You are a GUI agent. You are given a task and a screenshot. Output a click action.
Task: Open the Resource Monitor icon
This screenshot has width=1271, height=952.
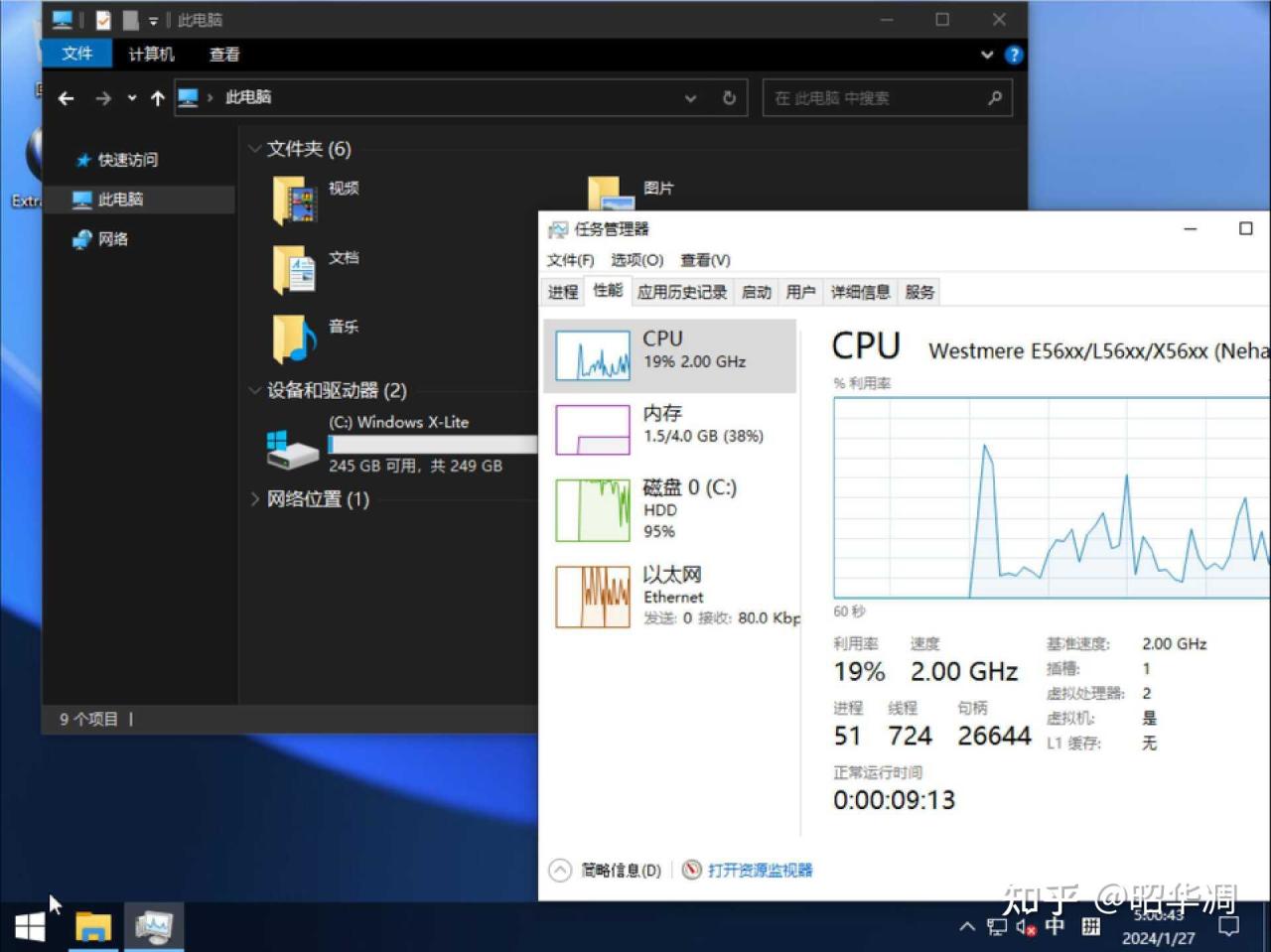(692, 870)
